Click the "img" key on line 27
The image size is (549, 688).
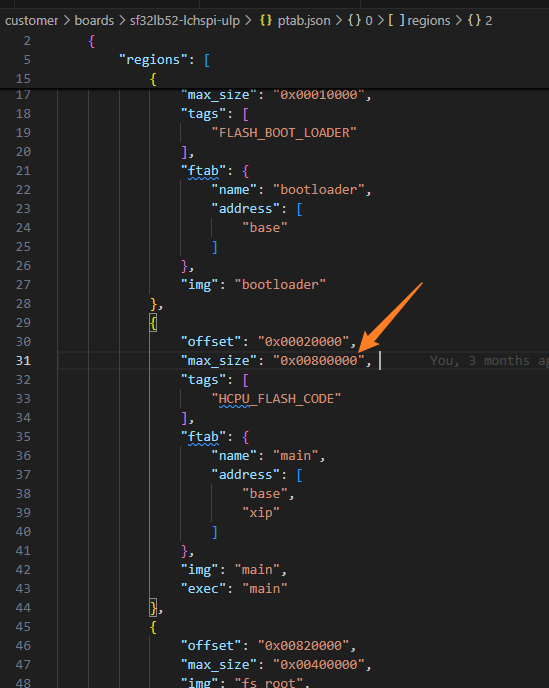tap(199, 285)
